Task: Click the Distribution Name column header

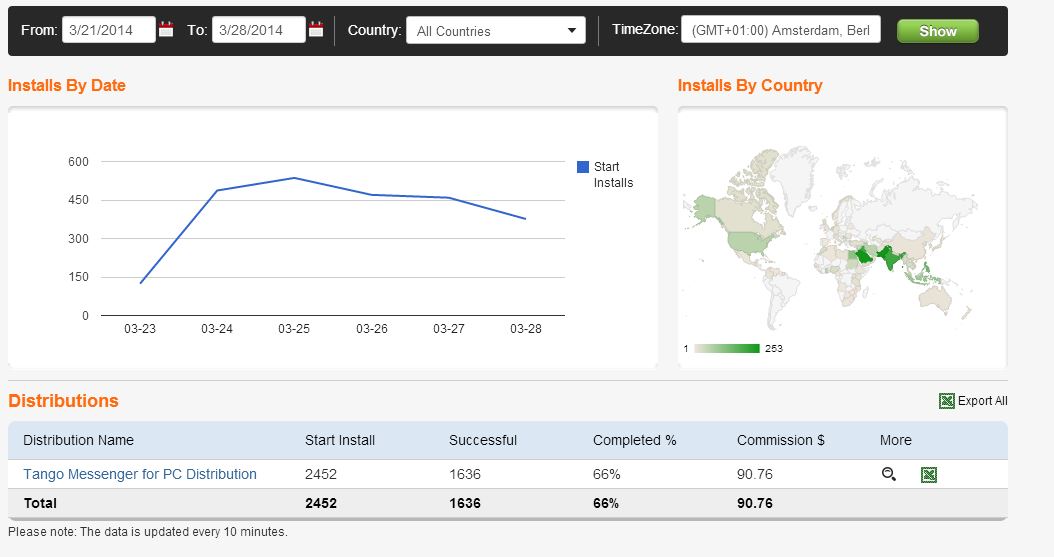Action: 79,440
